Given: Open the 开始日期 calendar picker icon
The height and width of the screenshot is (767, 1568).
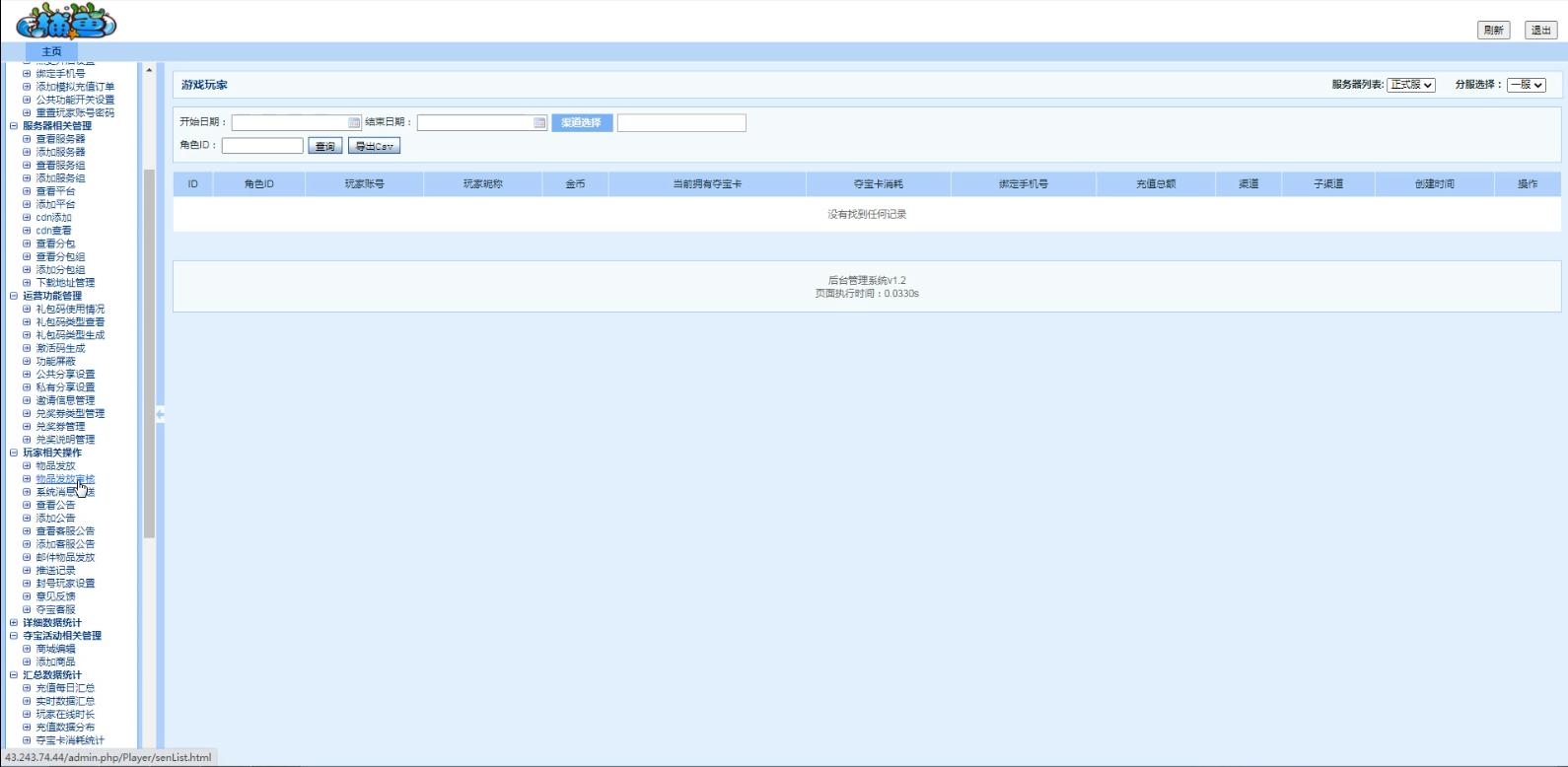Looking at the screenshot, I should pos(354,123).
